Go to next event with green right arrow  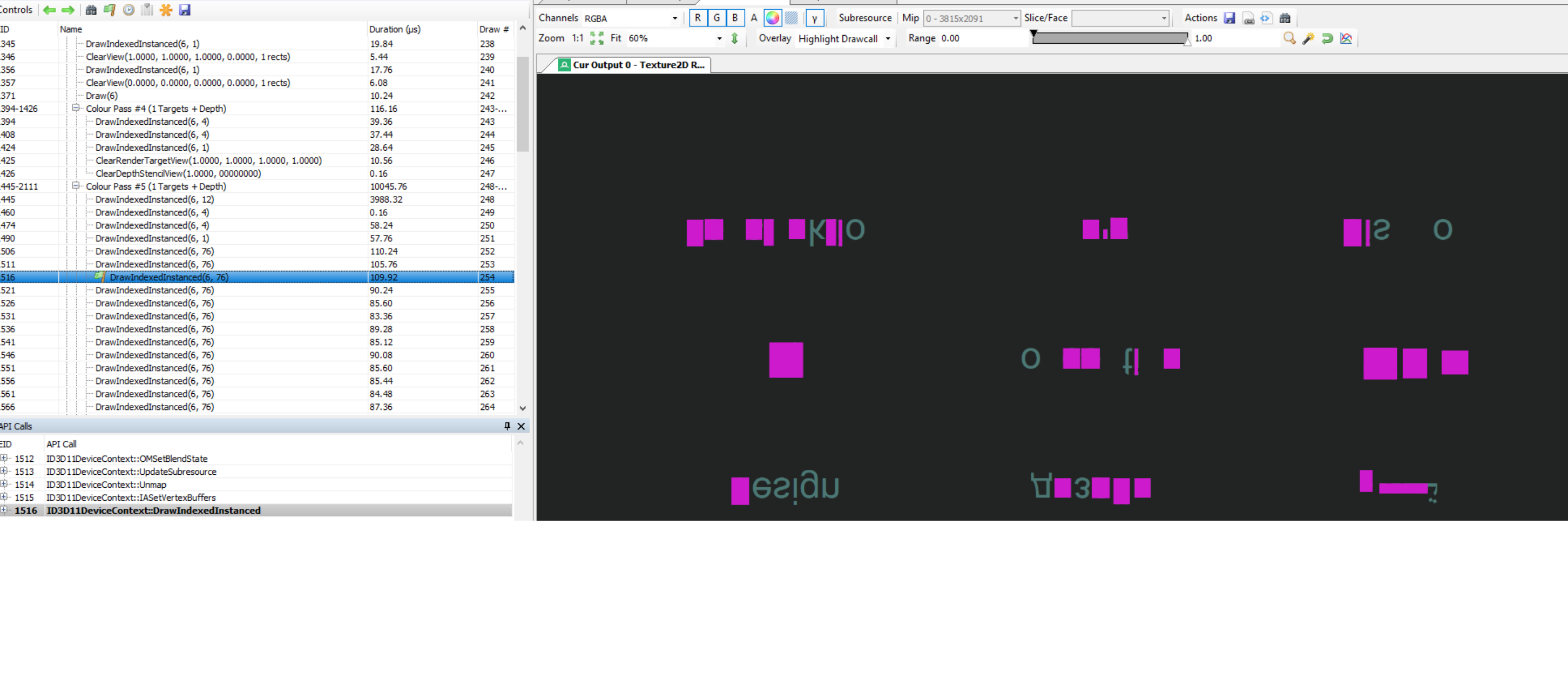tap(68, 10)
